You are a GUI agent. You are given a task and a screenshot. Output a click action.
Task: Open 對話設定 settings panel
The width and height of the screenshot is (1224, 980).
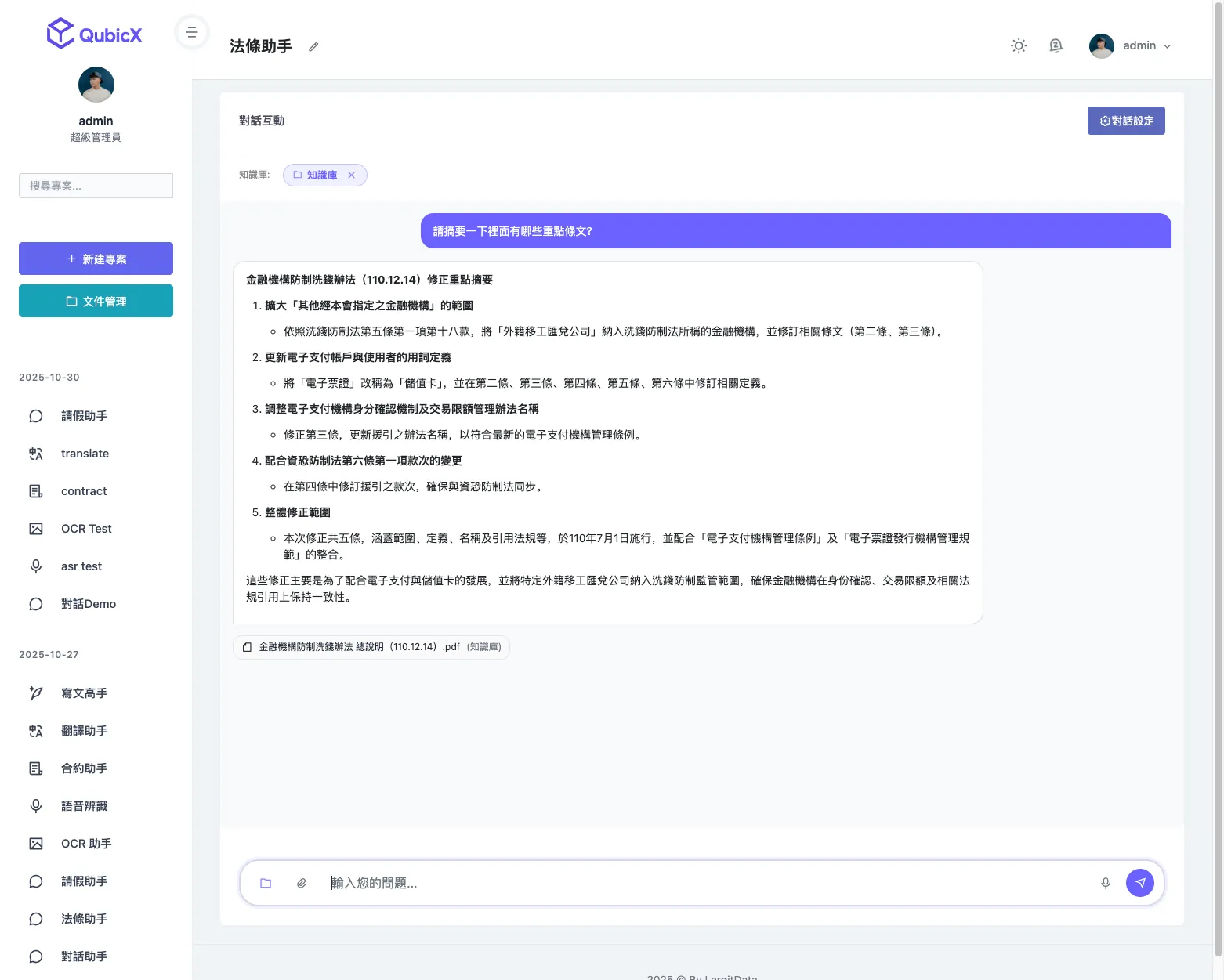(x=1126, y=120)
